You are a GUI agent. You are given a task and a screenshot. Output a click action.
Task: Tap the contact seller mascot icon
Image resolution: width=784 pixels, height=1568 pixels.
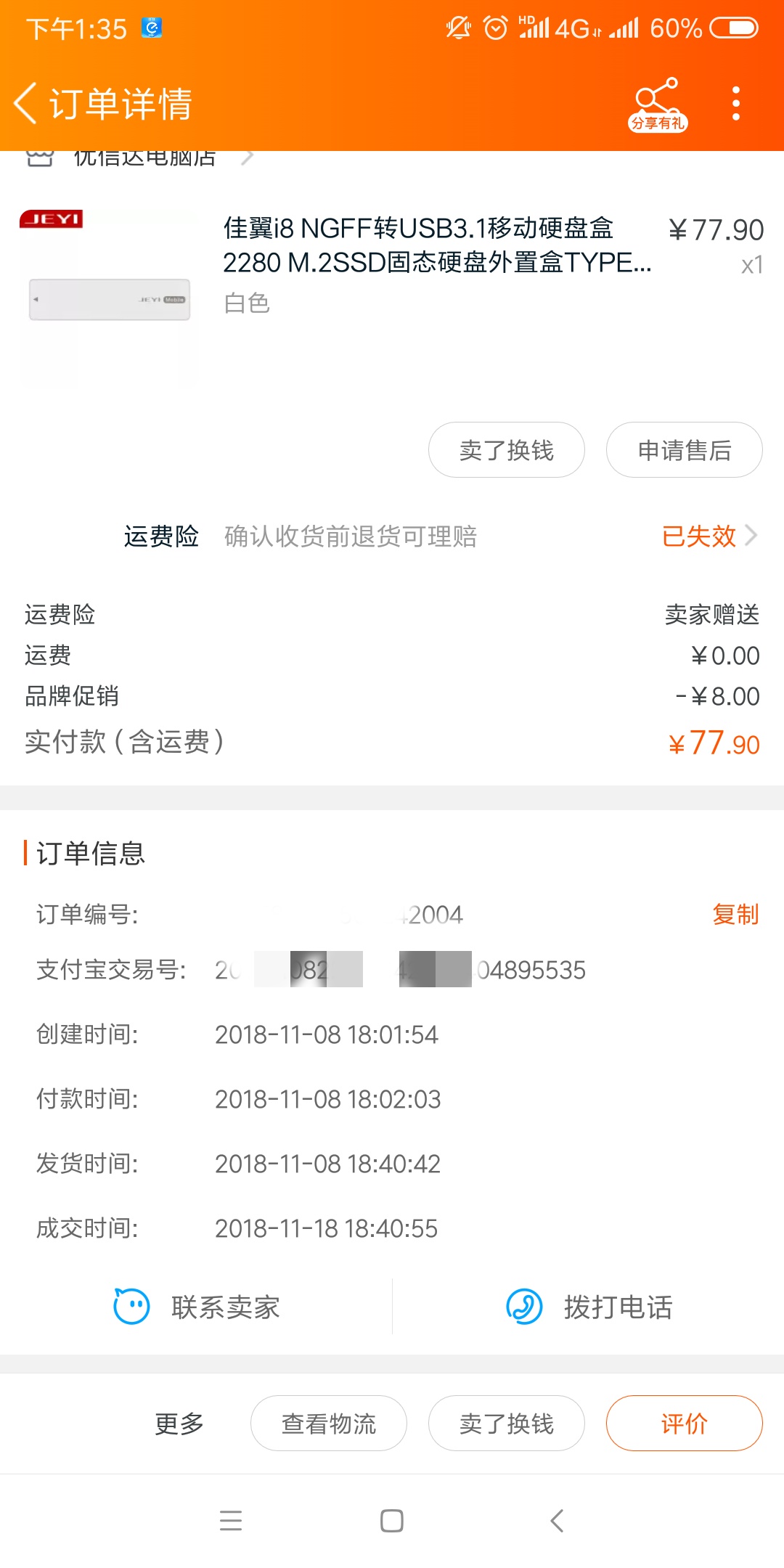131,1307
